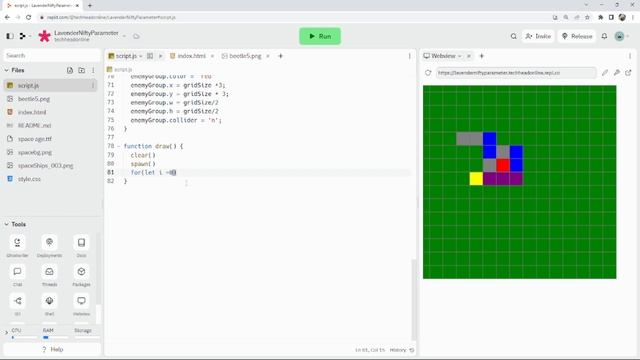640x360 pixels.
Task: Open the Webview tool in Tools
Action: point(81,305)
